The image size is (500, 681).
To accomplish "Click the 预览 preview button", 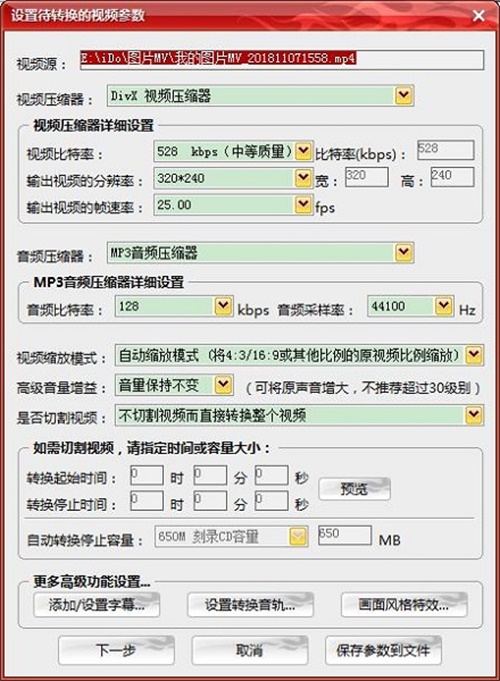I will click(354, 489).
